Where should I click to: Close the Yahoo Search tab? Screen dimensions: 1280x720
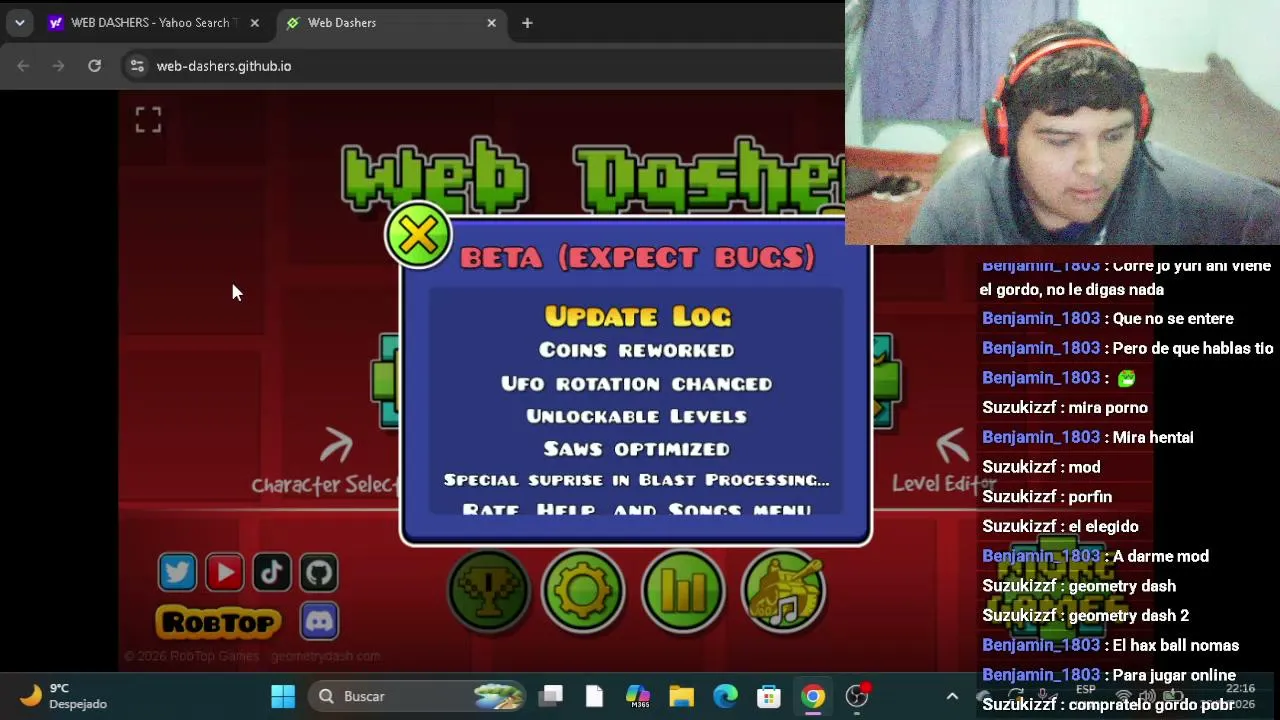[x=254, y=23]
